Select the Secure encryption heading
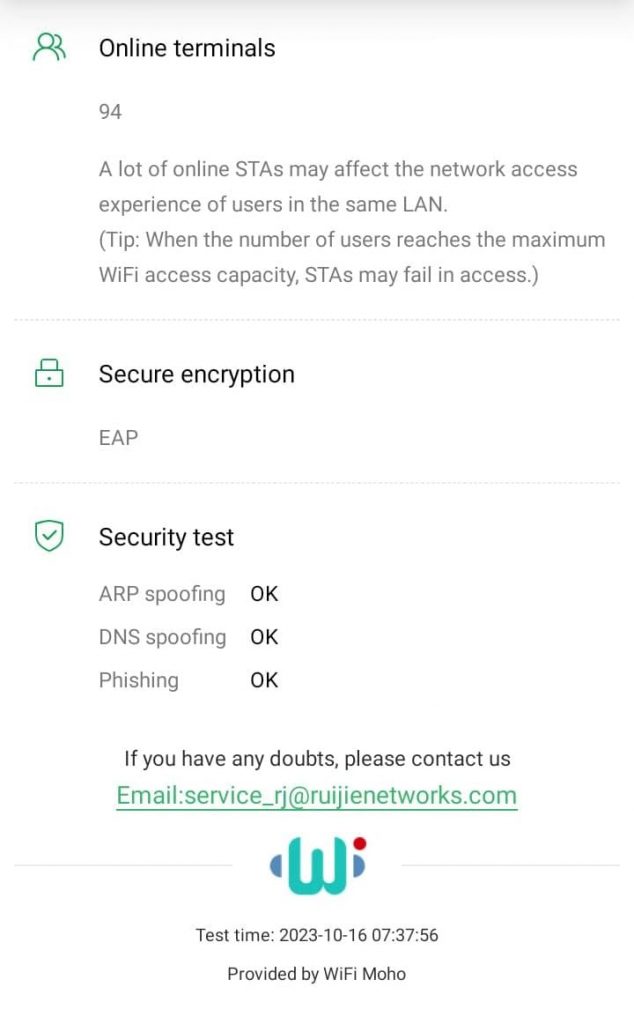This screenshot has width=634, height=1024. (196, 375)
